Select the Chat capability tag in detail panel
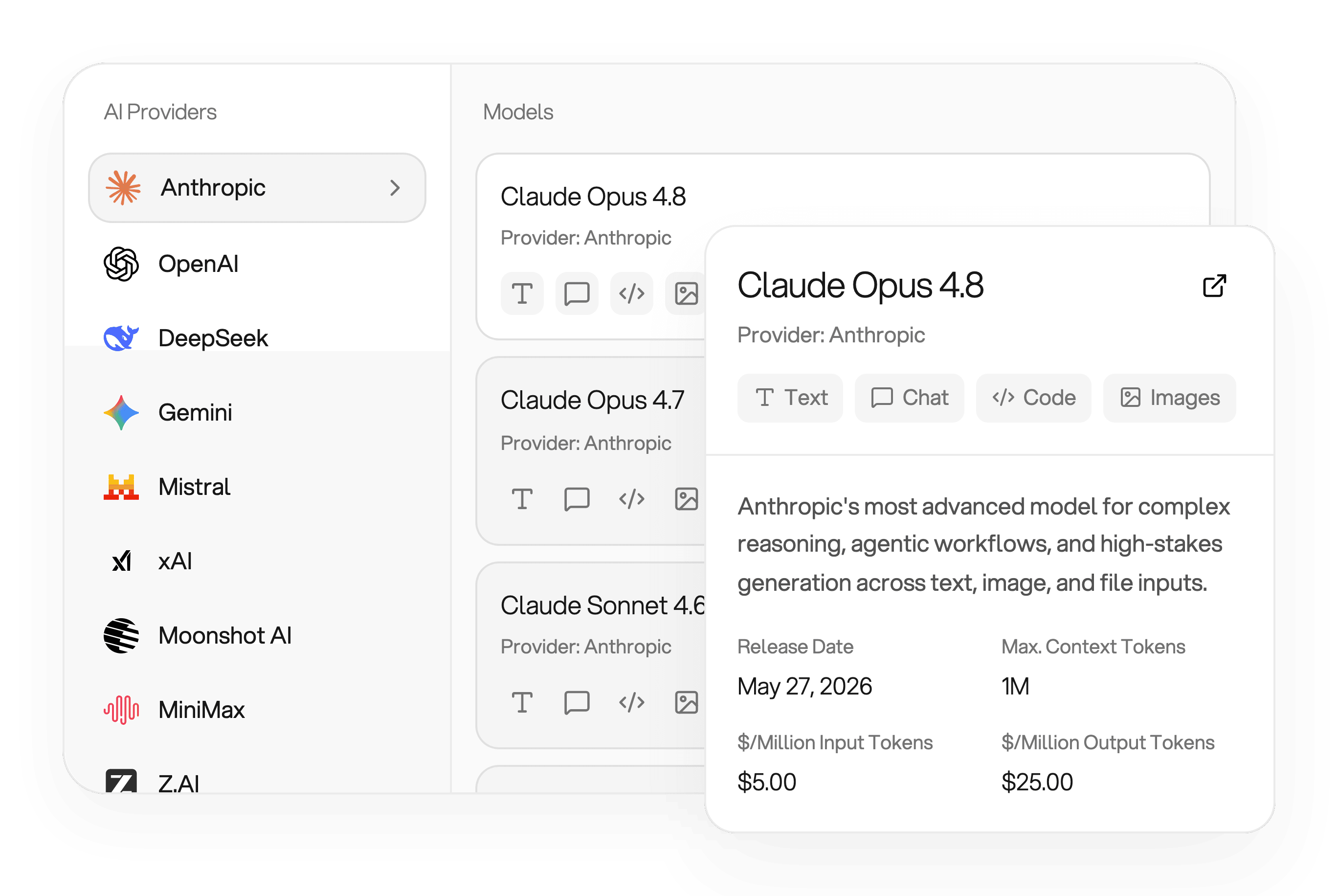 click(x=909, y=398)
